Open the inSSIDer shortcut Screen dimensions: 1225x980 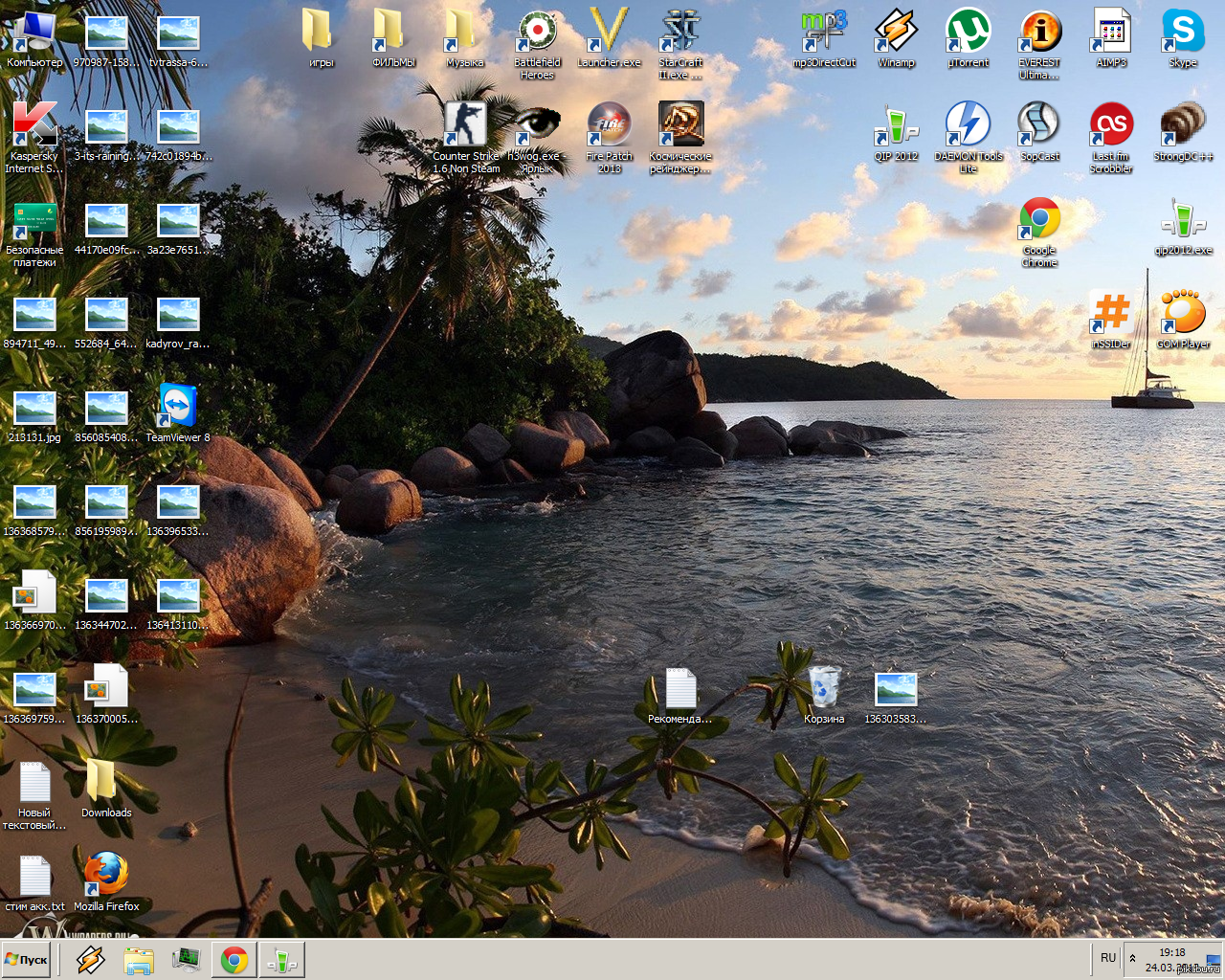(x=1111, y=320)
